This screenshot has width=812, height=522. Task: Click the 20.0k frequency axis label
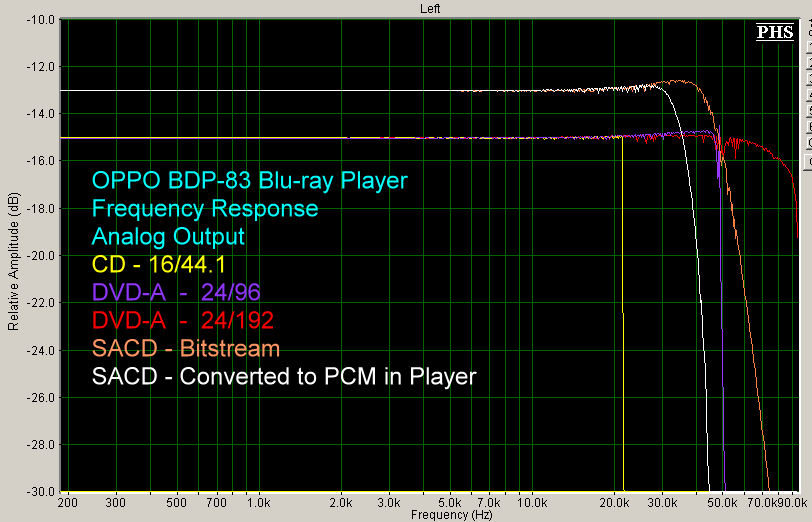pos(615,503)
